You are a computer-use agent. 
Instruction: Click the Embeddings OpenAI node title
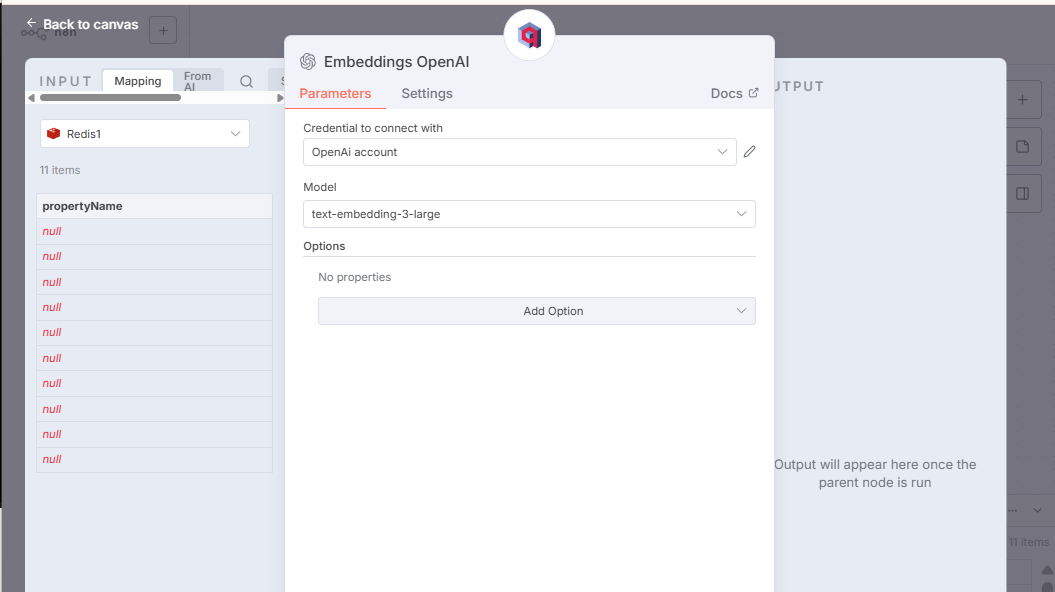(x=396, y=62)
